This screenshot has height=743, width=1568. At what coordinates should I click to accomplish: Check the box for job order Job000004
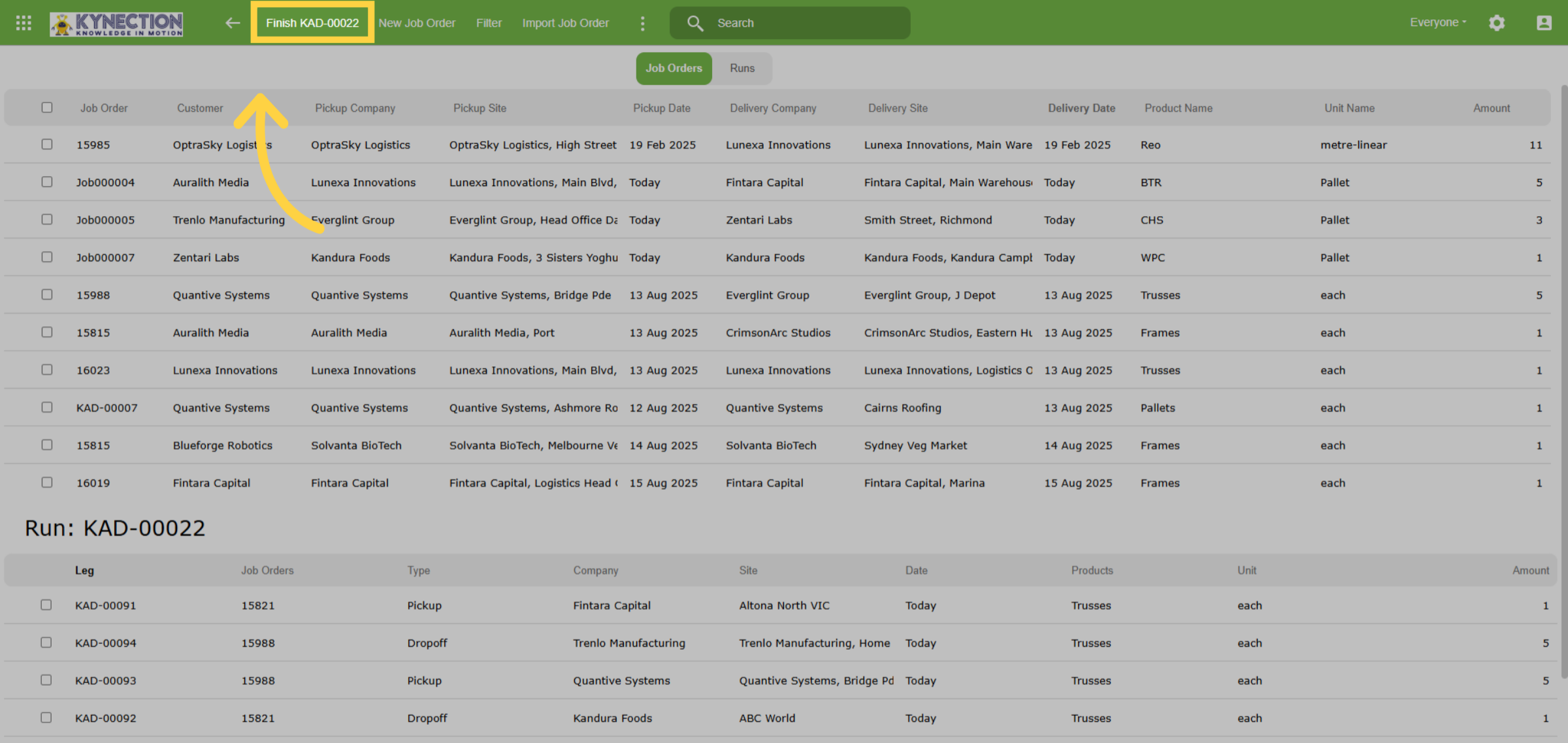(47, 182)
